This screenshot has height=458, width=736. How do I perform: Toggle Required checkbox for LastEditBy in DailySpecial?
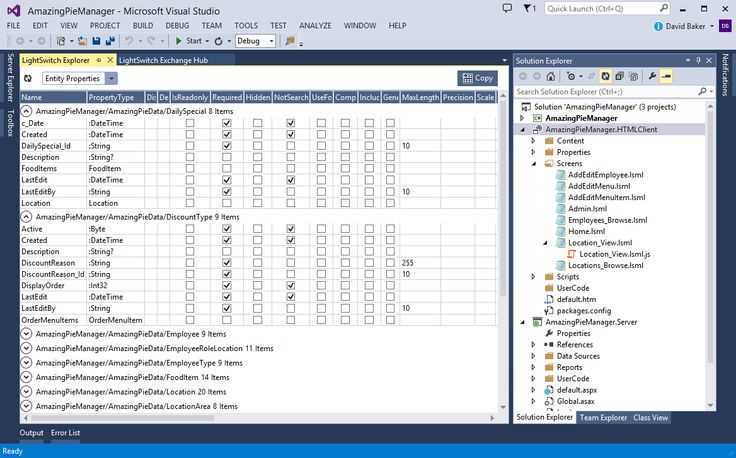227,191
